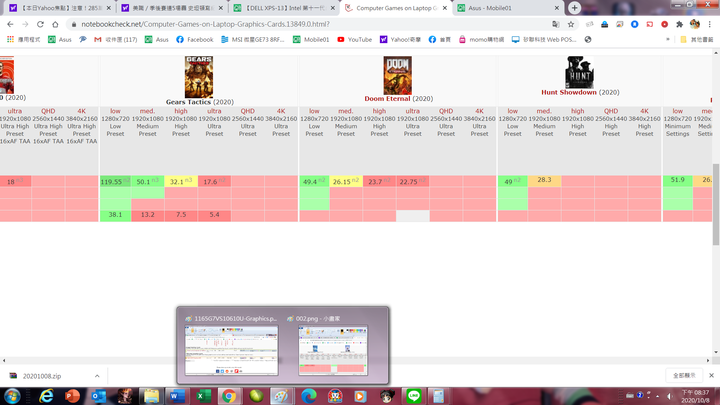Open the Extensions puzzle piece menu
This screenshot has height=405, width=720.
pyautogui.click(x=680, y=24)
